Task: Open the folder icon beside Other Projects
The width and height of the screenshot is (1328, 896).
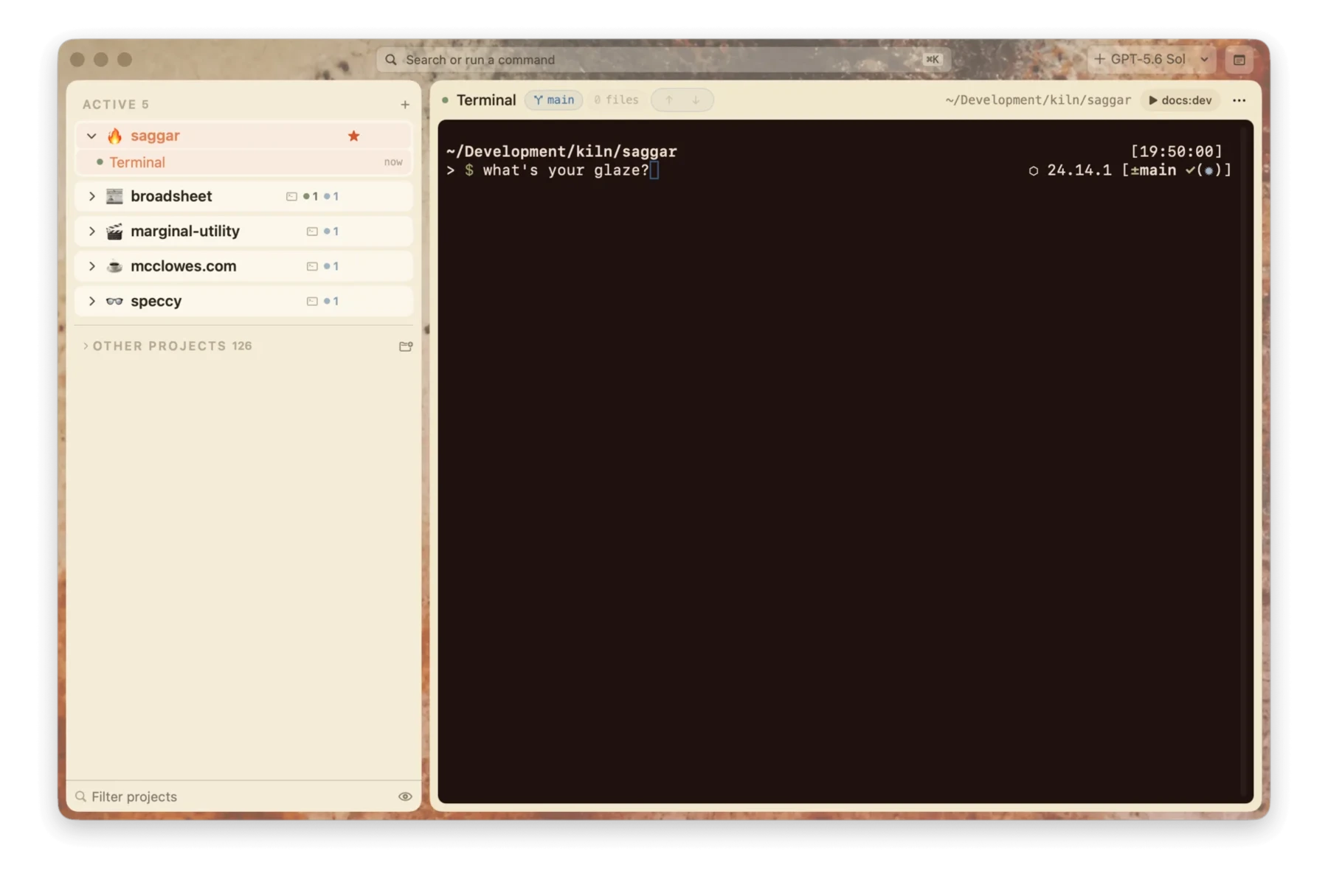Action: click(x=405, y=346)
